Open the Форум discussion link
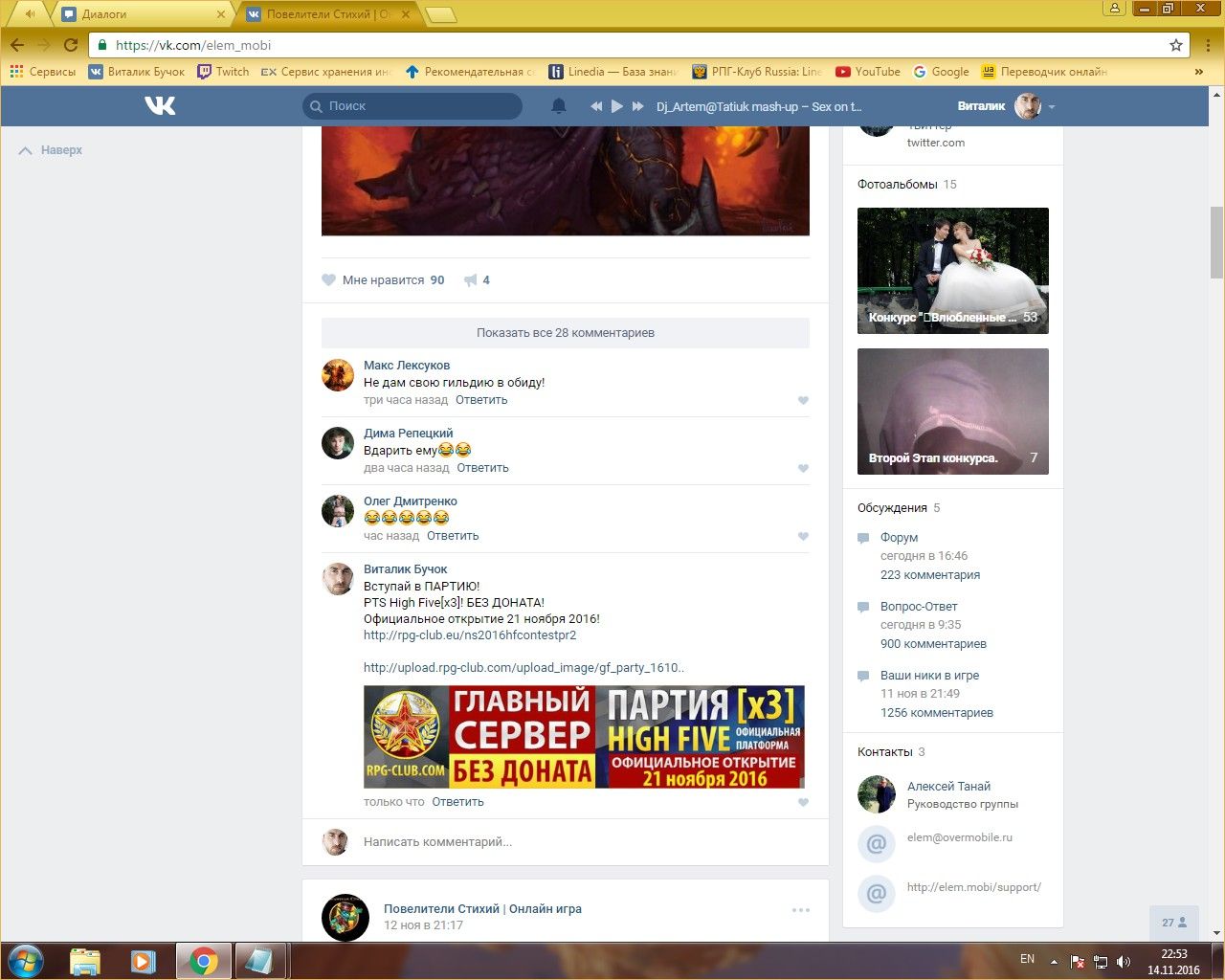 point(899,538)
